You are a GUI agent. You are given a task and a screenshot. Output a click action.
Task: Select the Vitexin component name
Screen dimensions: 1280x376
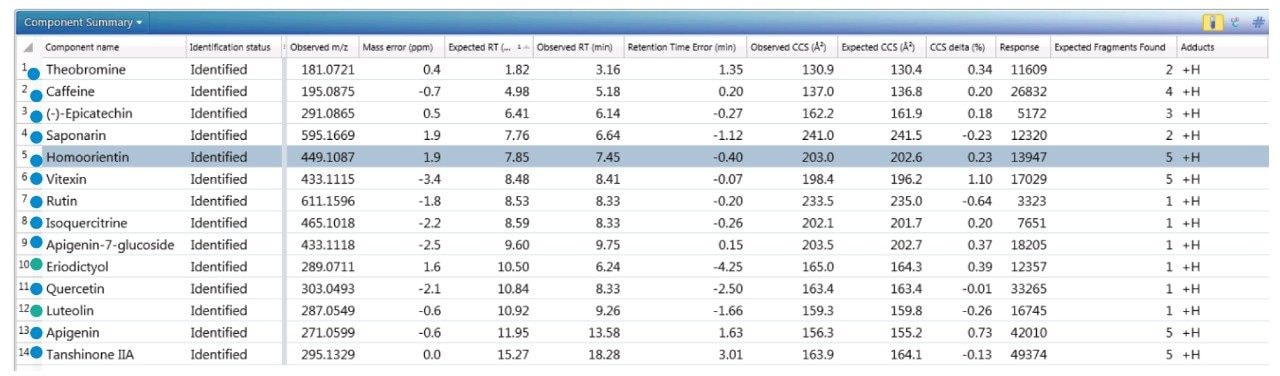[x=67, y=179]
